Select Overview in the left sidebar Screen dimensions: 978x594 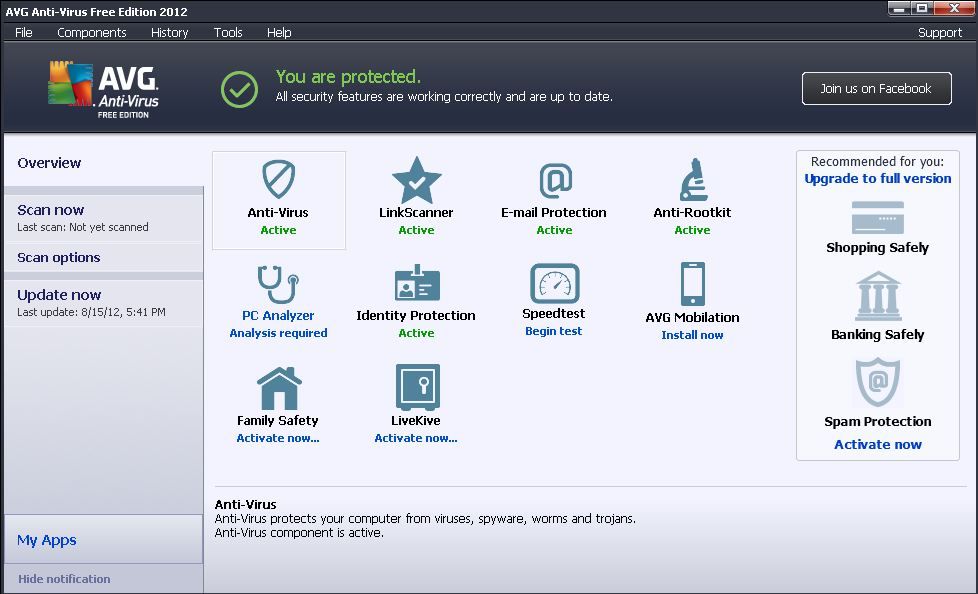(x=49, y=163)
